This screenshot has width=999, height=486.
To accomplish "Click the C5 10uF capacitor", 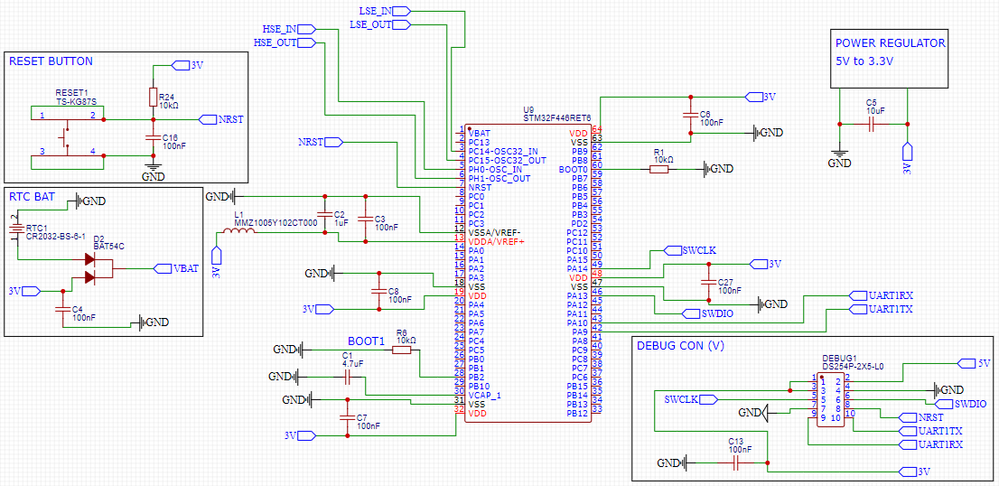I will [x=873, y=124].
